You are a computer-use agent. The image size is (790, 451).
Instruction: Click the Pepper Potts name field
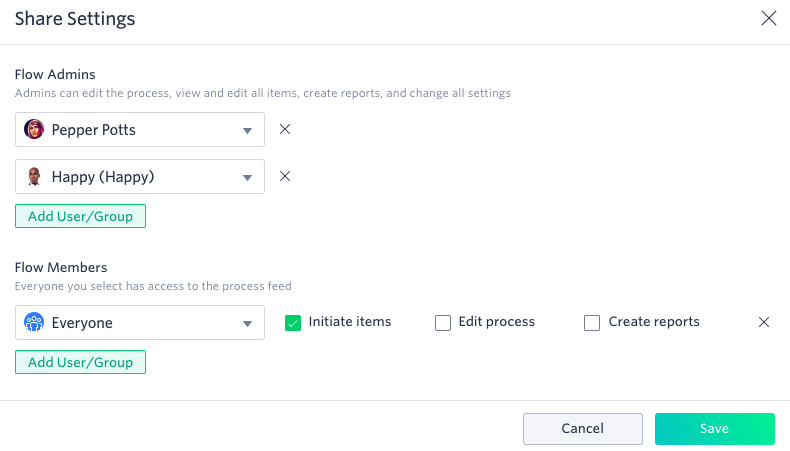pos(140,130)
